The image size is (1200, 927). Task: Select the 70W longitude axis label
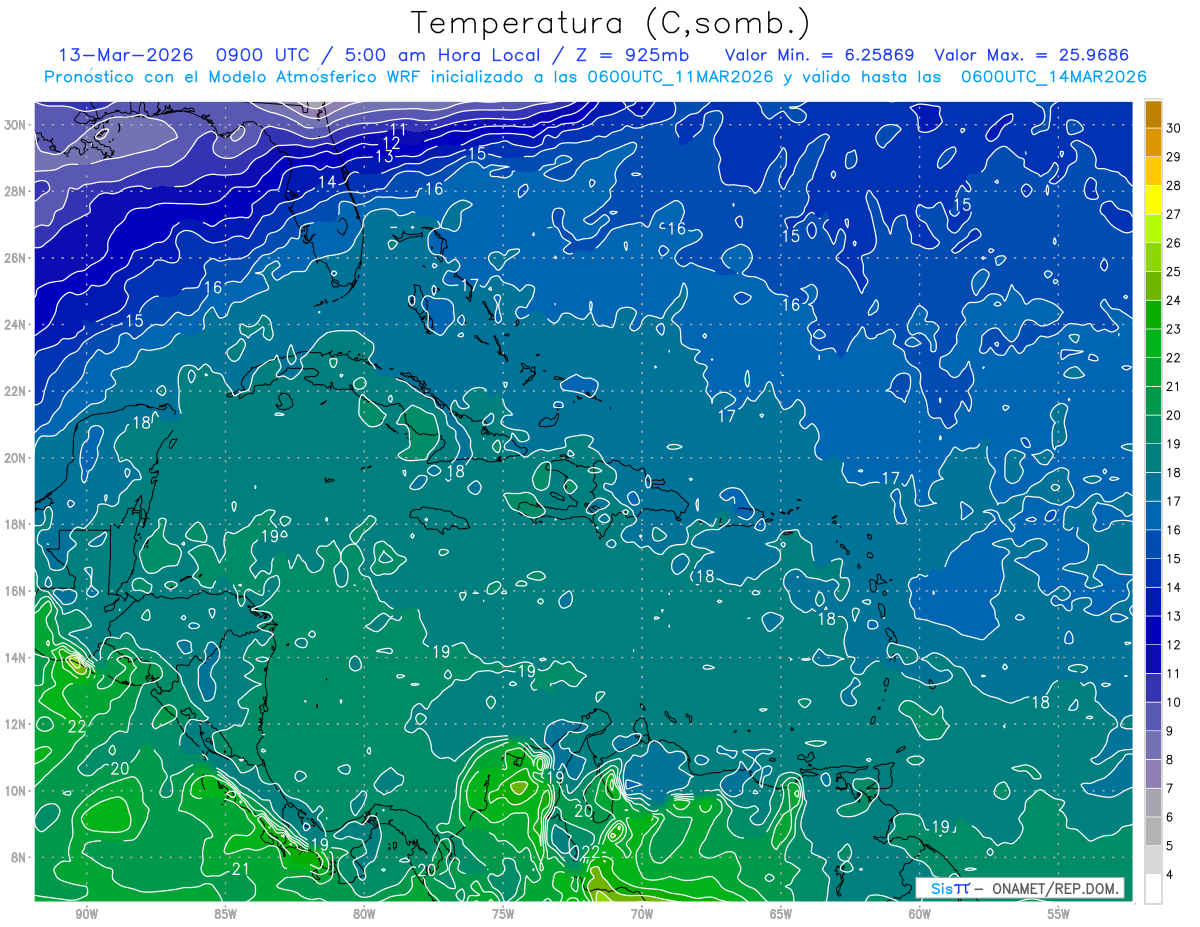pyautogui.click(x=642, y=914)
